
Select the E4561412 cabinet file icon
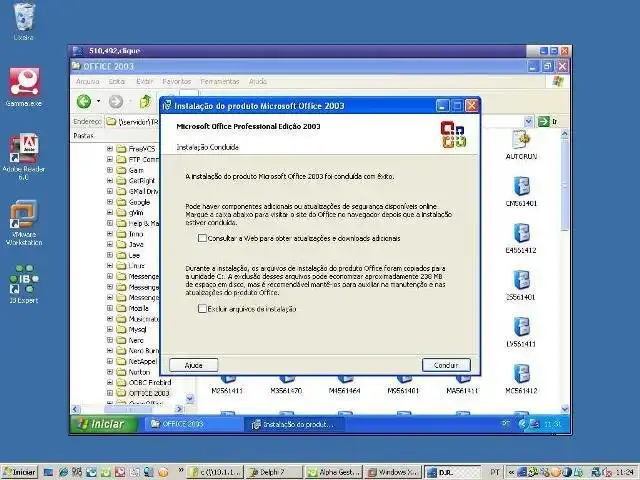pos(521,234)
